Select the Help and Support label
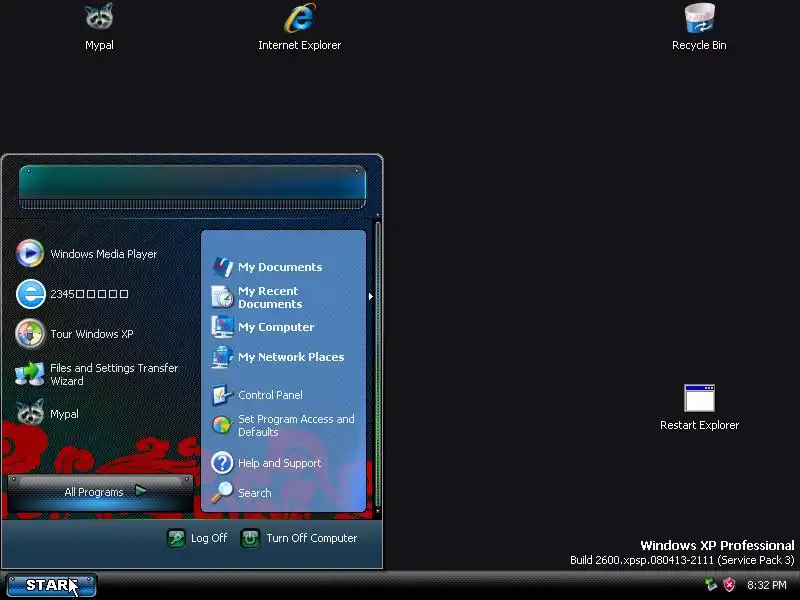Image resolution: width=800 pixels, height=600 pixels. (x=280, y=463)
